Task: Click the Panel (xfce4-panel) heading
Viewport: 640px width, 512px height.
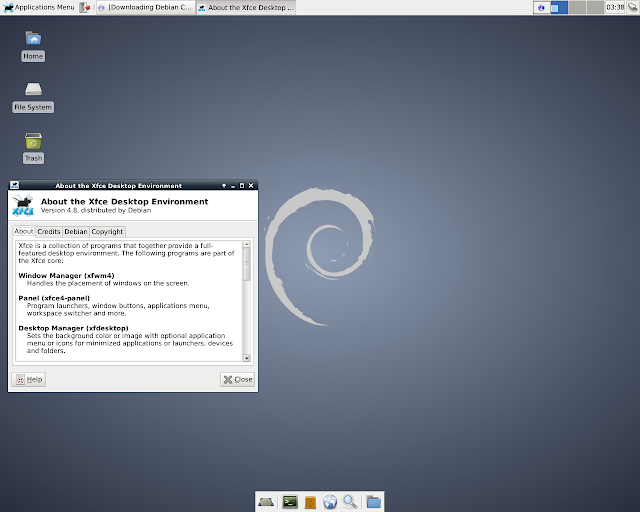Action: [x=54, y=298]
